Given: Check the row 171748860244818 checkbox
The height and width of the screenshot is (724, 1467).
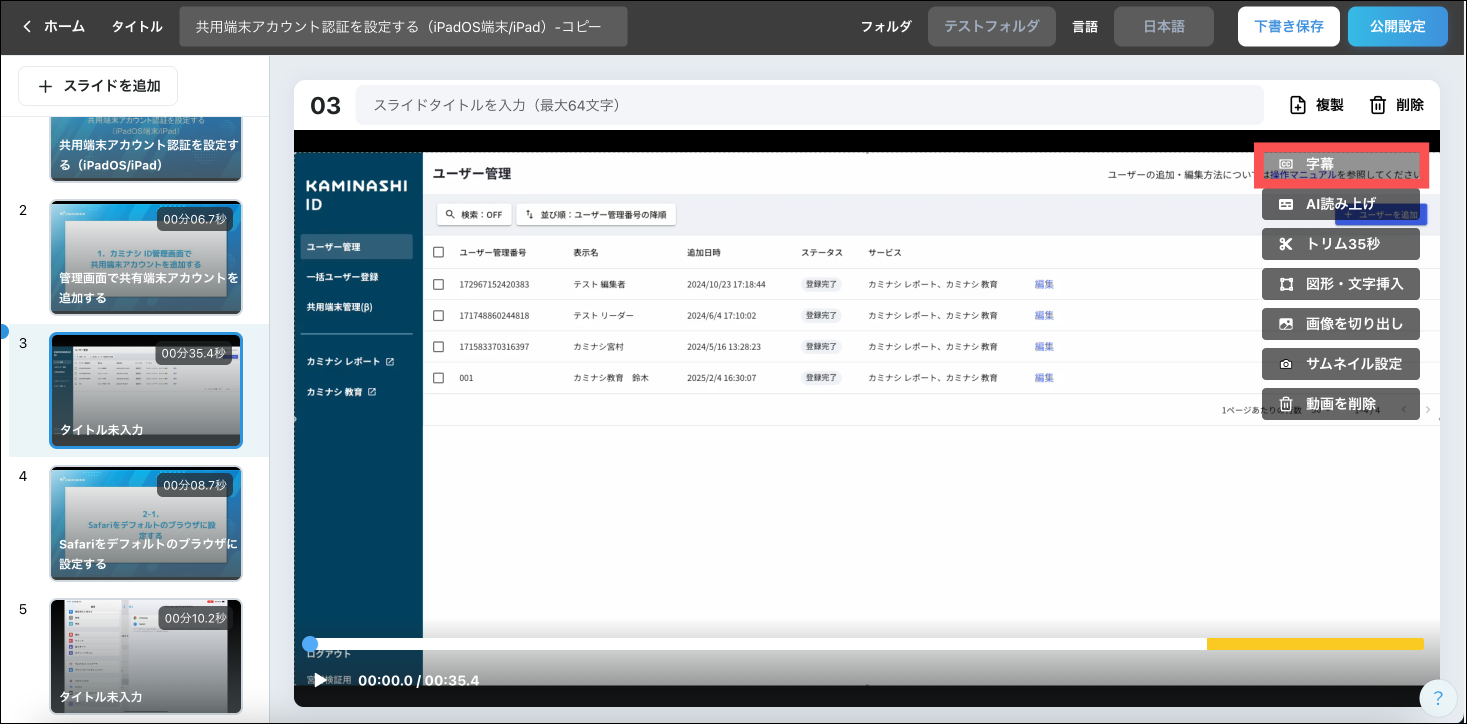Looking at the screenshot, I should [x=438, y=315].
